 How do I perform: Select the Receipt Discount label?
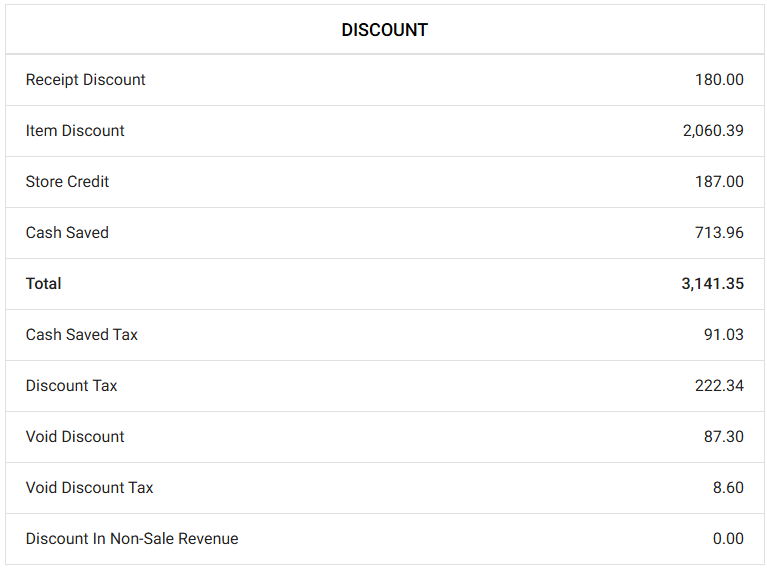pos(86,80)
